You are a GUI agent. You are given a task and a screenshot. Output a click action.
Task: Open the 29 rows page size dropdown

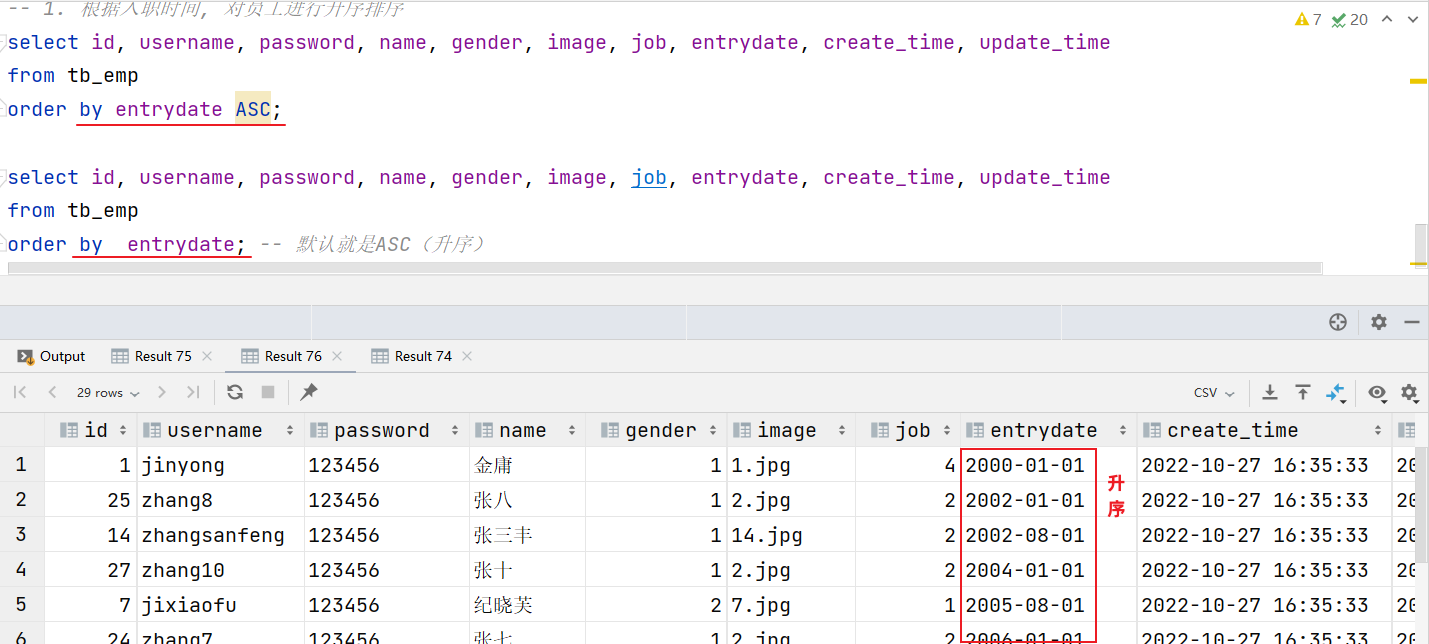click(108, 393)
